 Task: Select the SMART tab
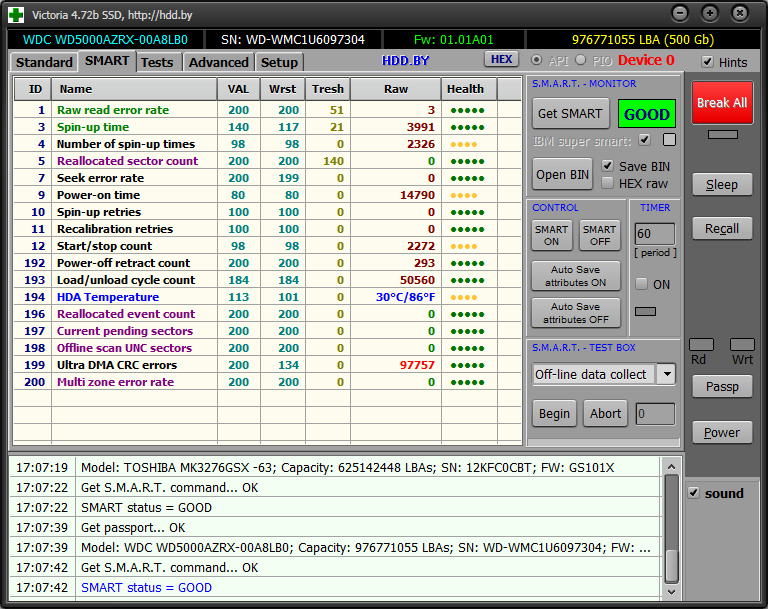107,61
